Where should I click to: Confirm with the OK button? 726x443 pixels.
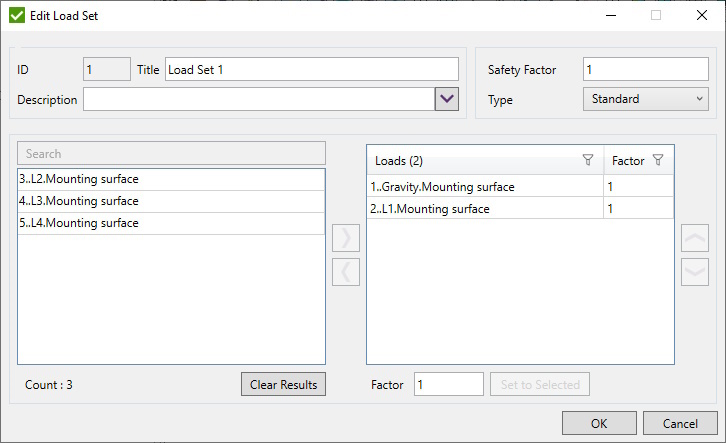599,423
